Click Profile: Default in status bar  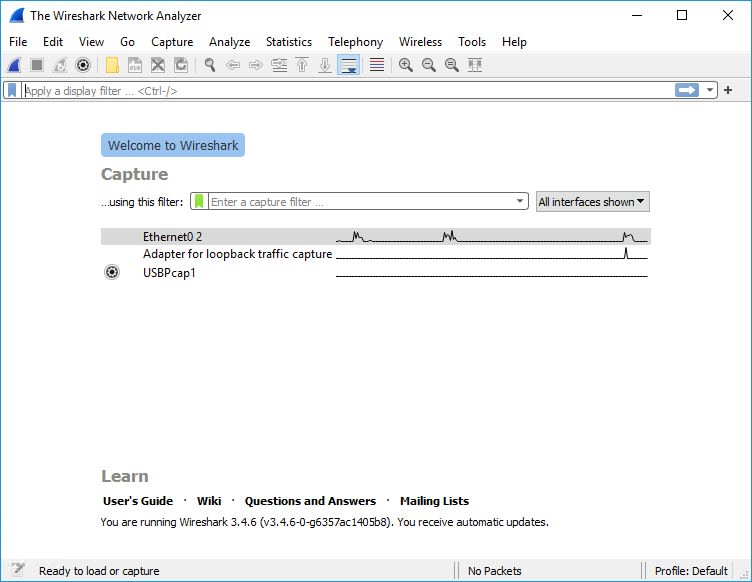pos(691,570)
